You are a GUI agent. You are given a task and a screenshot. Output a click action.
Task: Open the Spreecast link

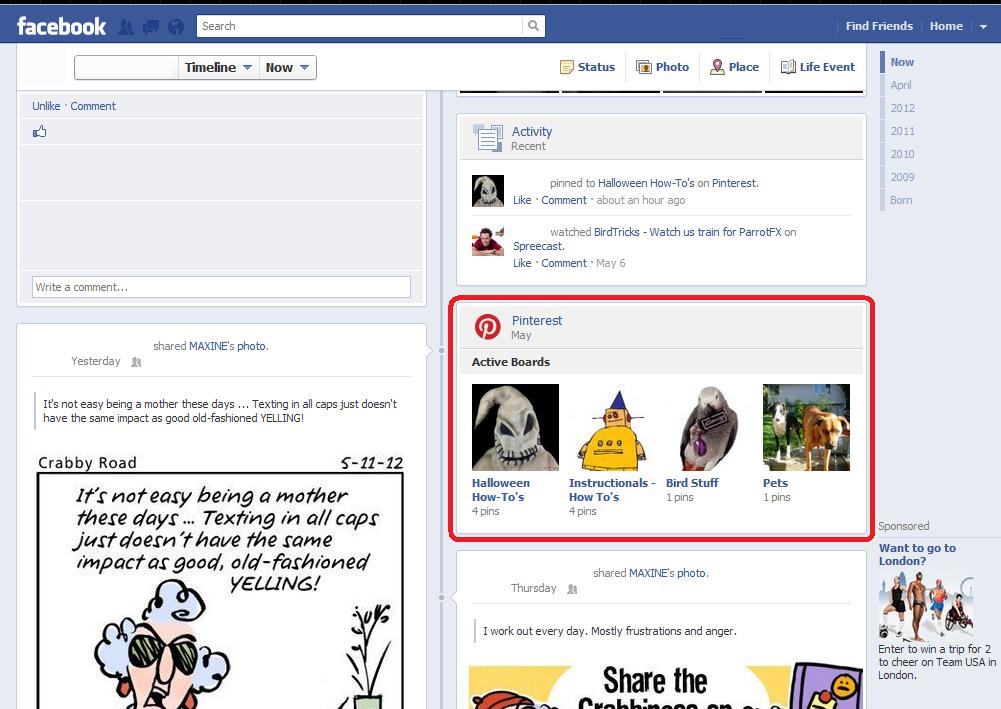coord(538,246)
